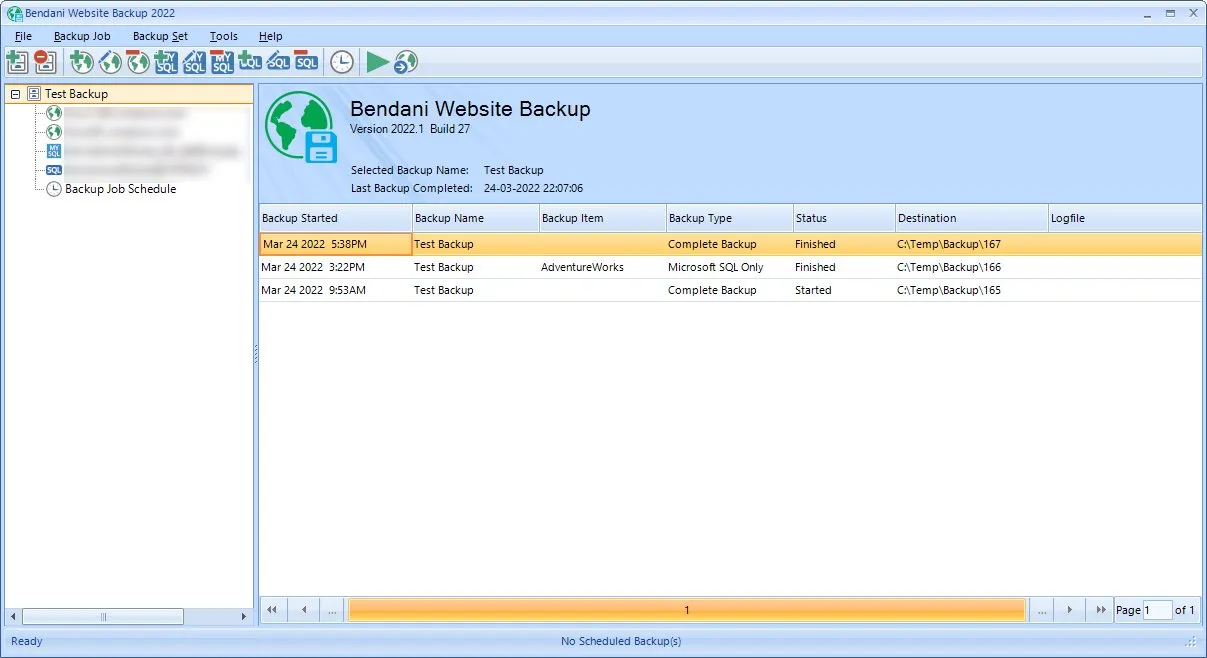The image size is (1207, 658).
Task: Click the add backup job toolbar icon
Action: (x=17, y=62)
